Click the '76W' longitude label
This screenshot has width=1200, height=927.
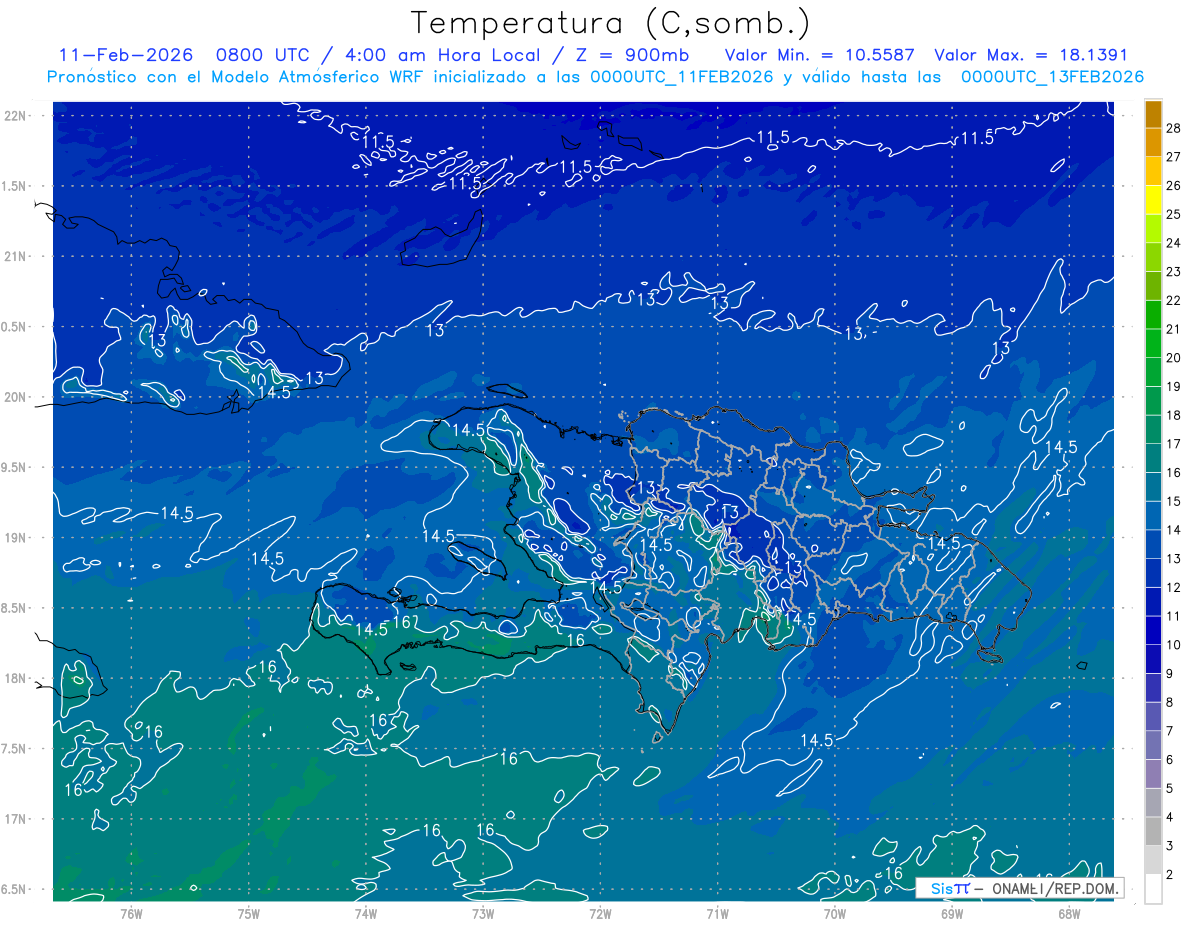(x=131, y=912)
